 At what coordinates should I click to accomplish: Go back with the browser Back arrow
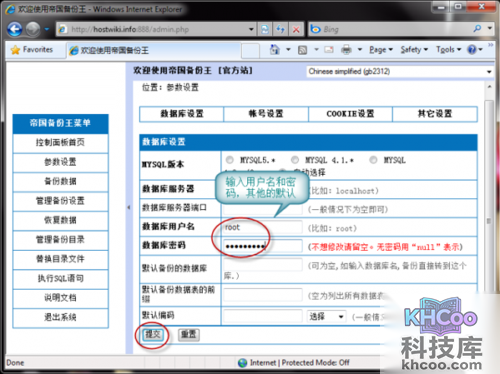pos(15,29)
